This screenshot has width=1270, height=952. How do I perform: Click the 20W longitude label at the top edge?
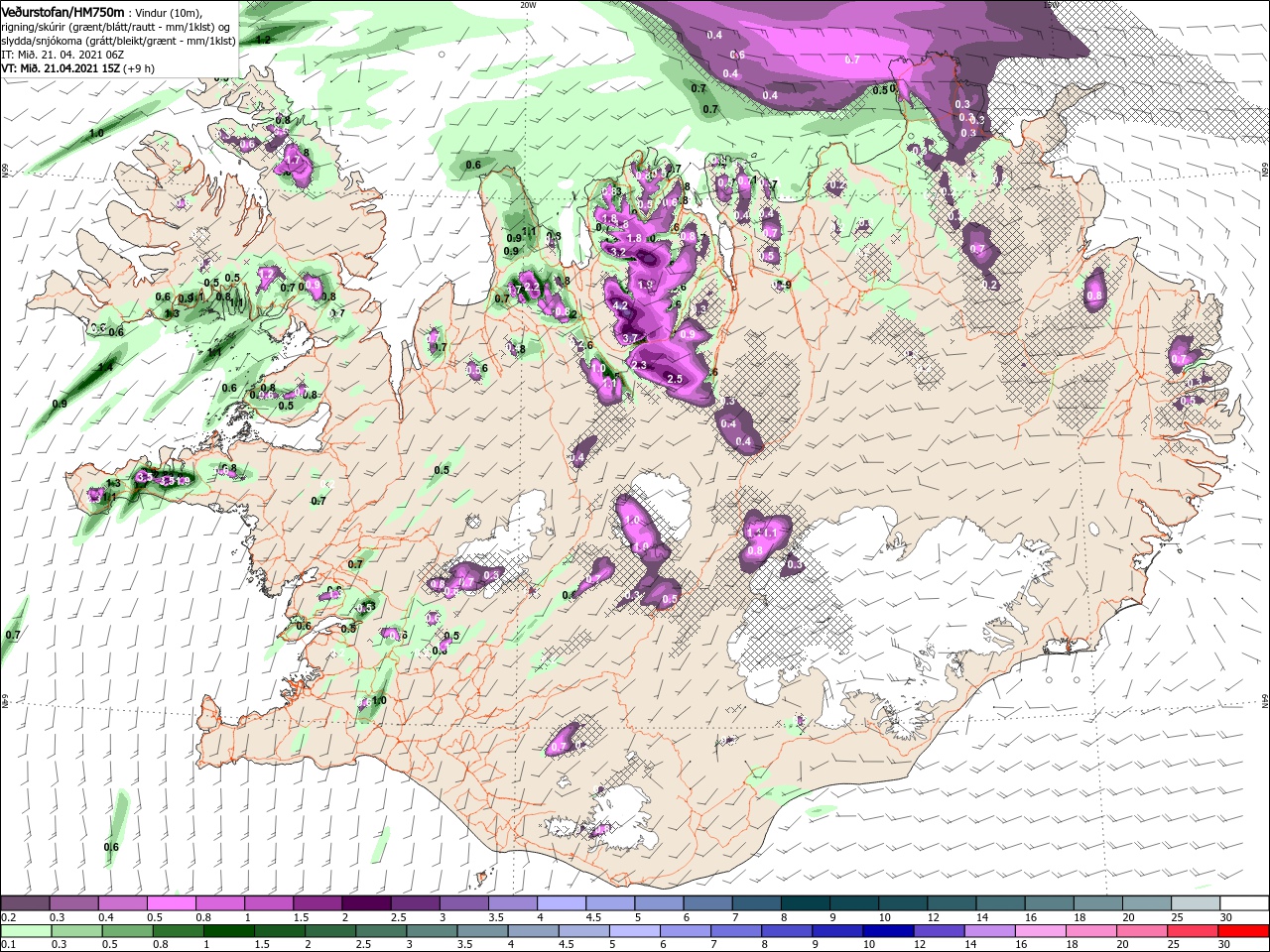(528, 4)
